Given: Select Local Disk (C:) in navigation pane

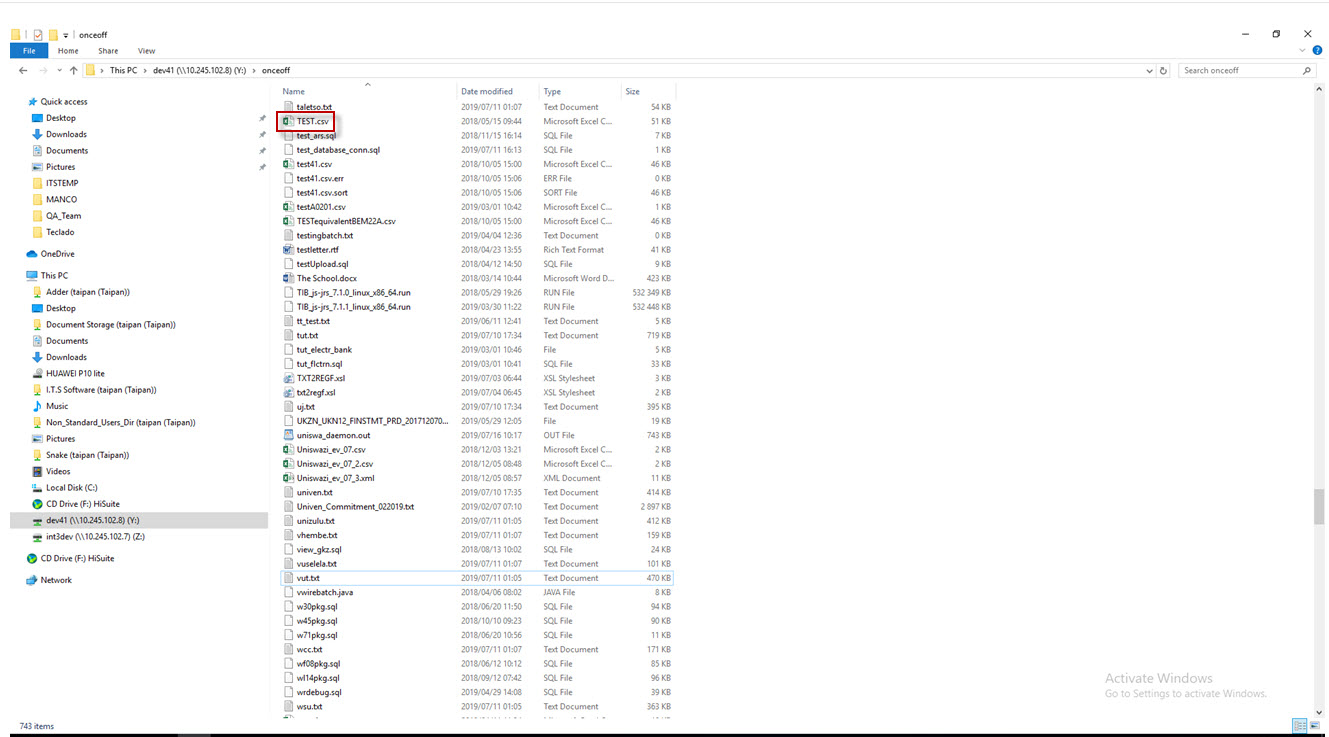Looking at the screenshot, I should [71, 488].
